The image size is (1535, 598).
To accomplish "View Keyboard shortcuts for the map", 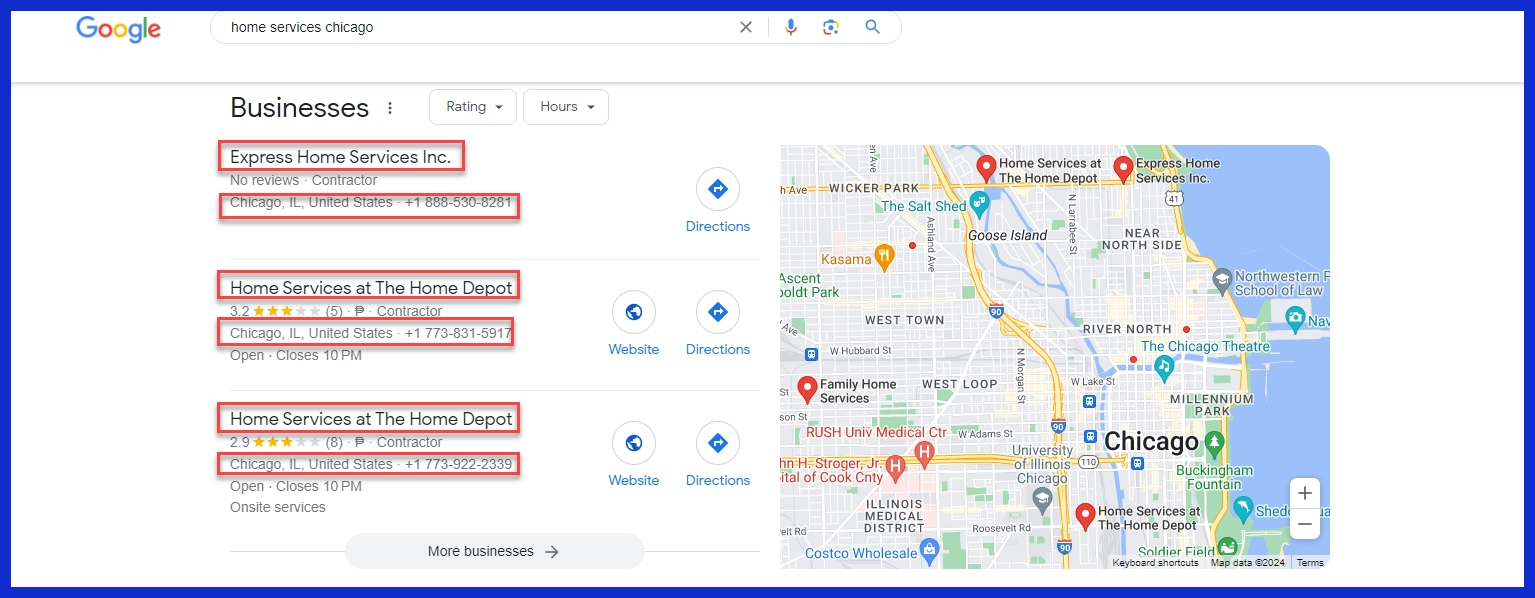I will tap(1156, 562).
